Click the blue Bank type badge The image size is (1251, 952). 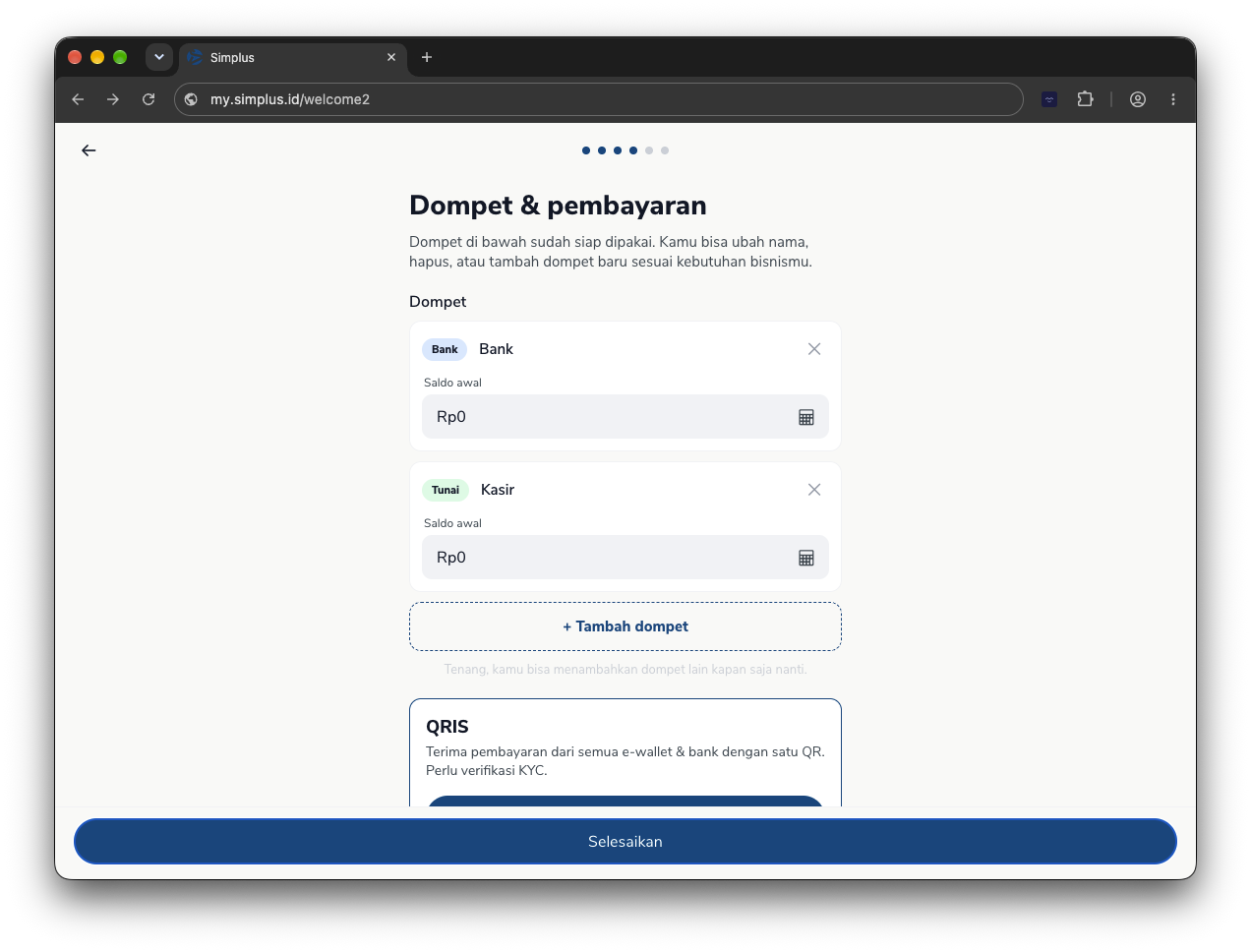pyautogui.click(x=445, y=349)
